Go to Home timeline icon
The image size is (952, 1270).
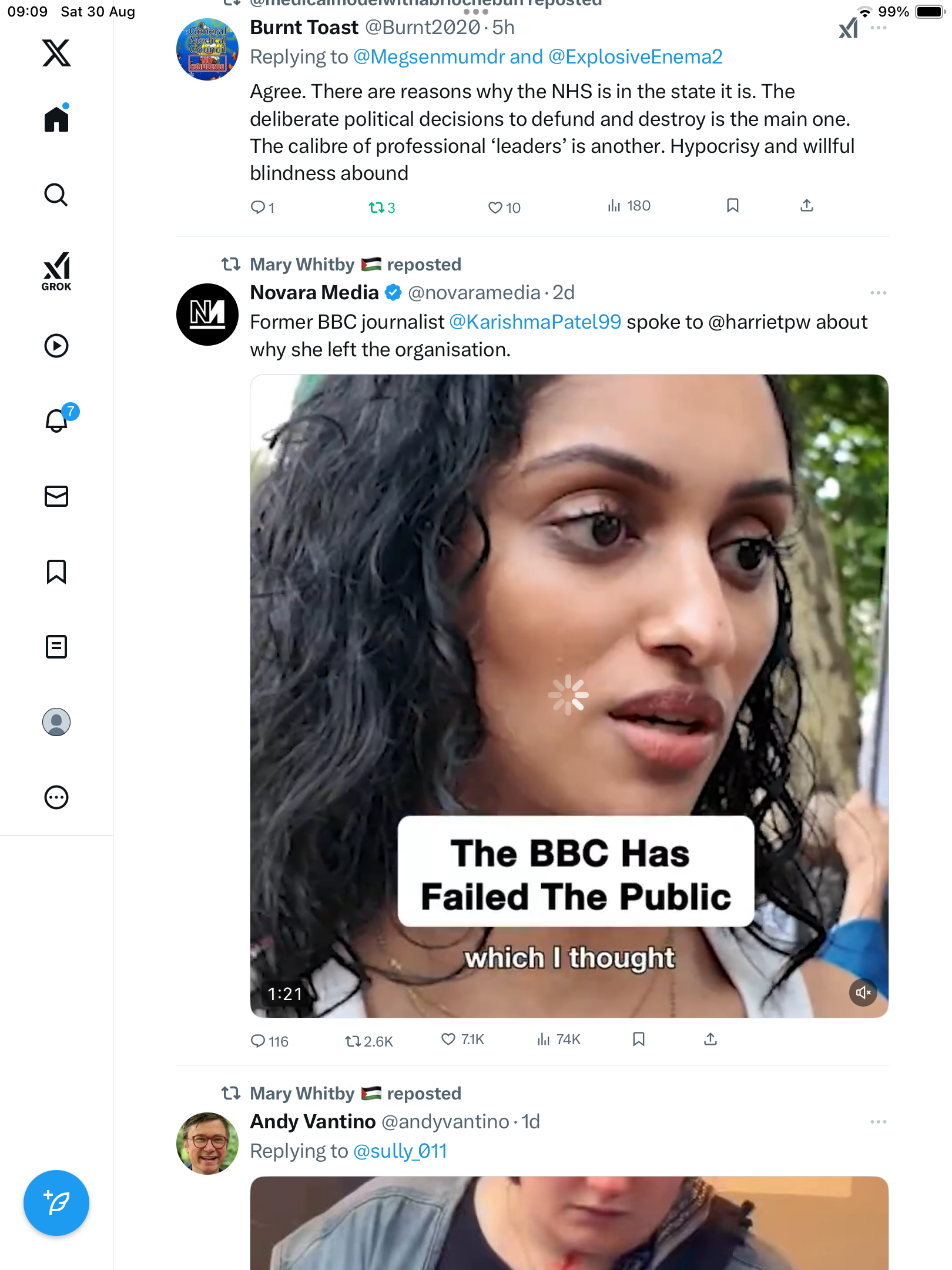click(x=56, y=119)
